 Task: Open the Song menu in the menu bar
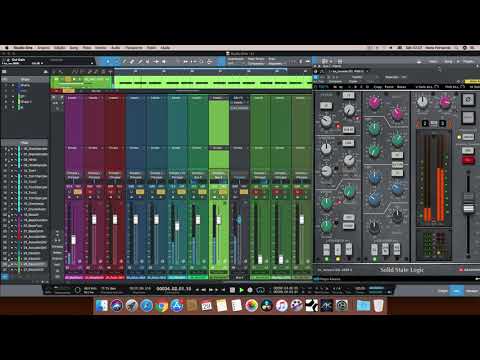(74, 48)
